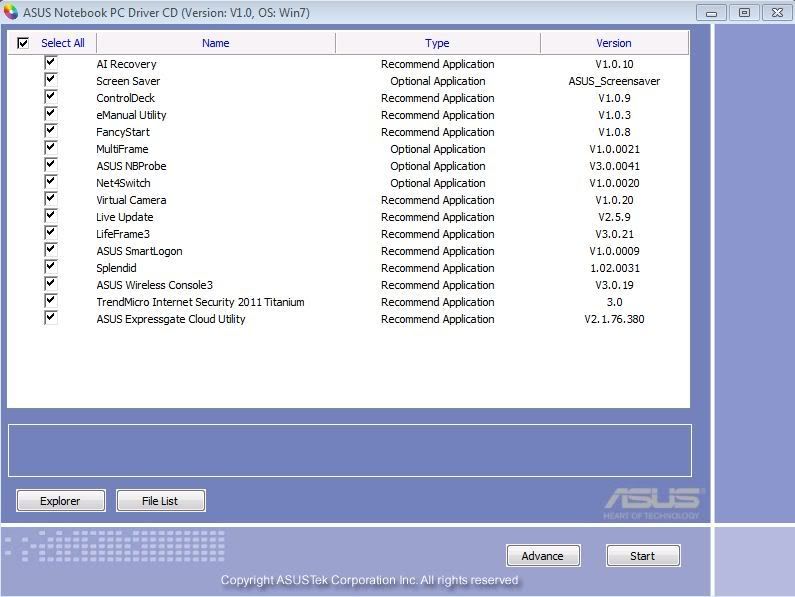Select the Splendid row name

(116, 268)
